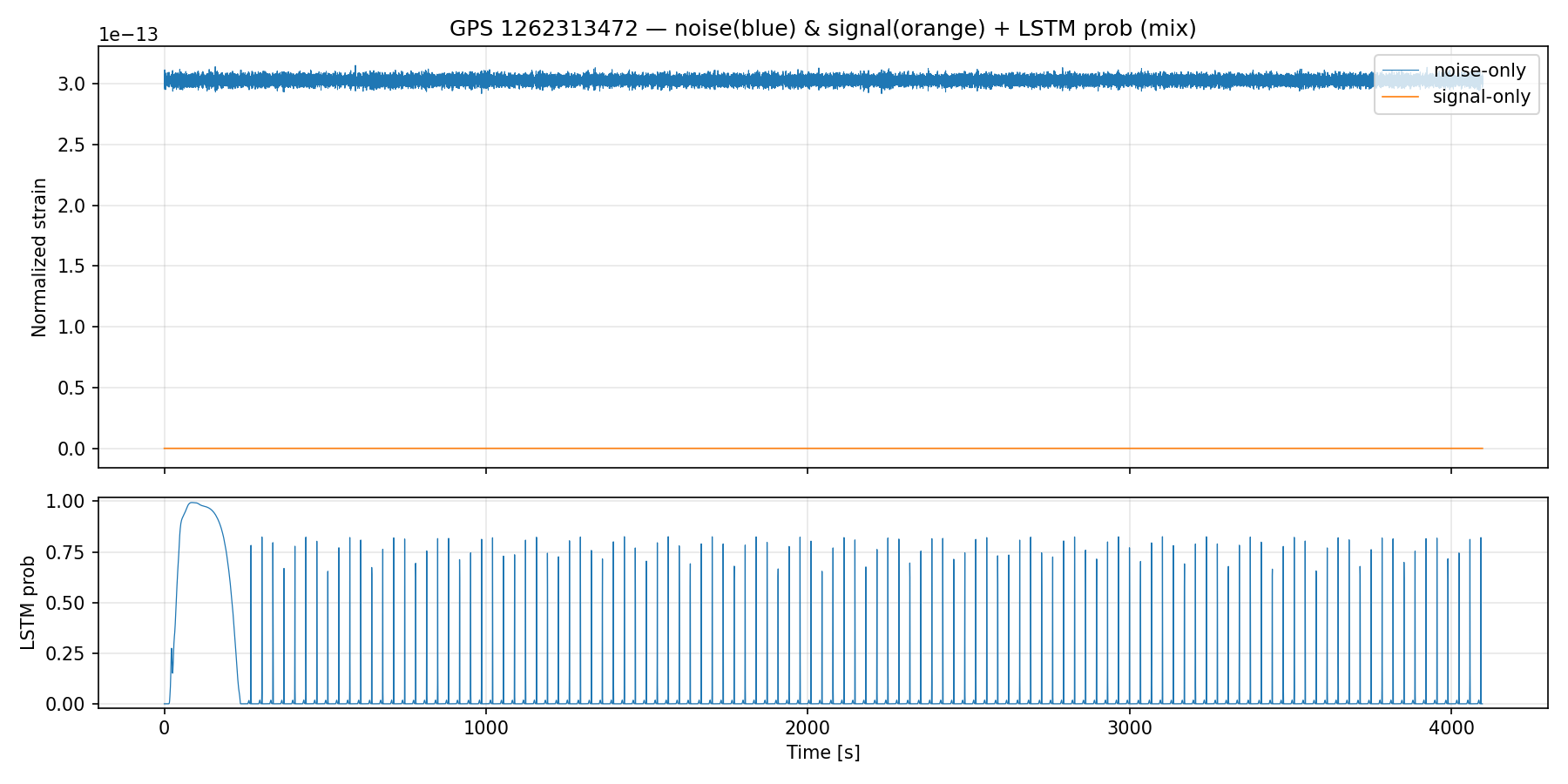Click the 3000 tick label on the time axis
The image size is (1568, 784).
(x=1130, y=728)
